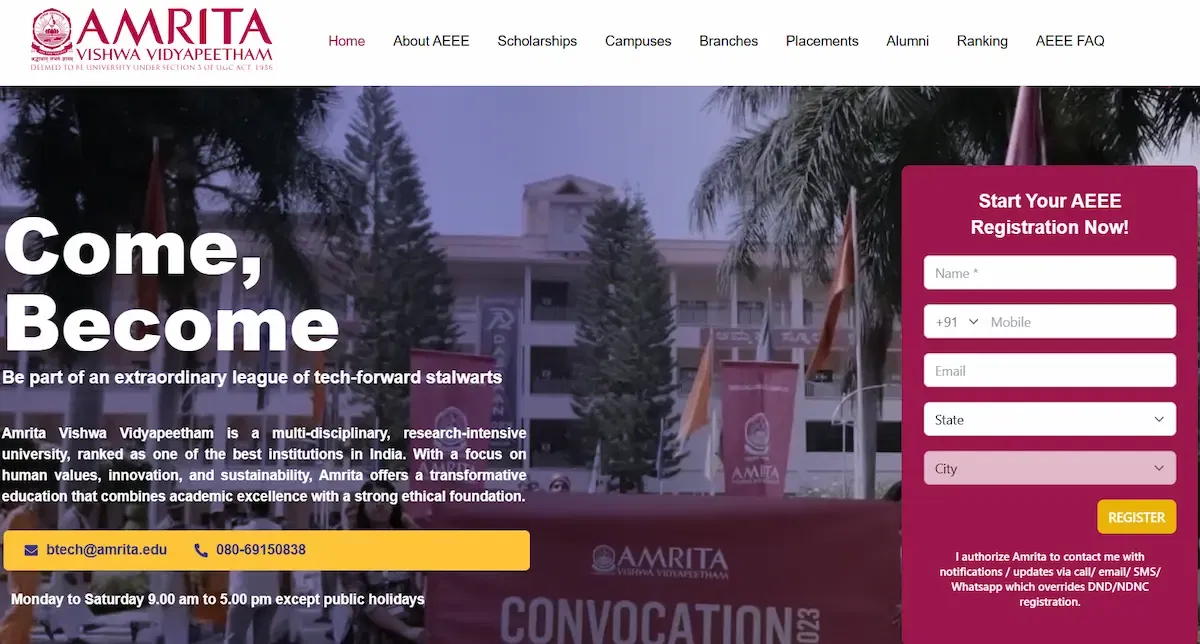The width and height of the screenshot is (1200, 644).
Task: Go to the Alumni page
Action: [x=908, y=41]
